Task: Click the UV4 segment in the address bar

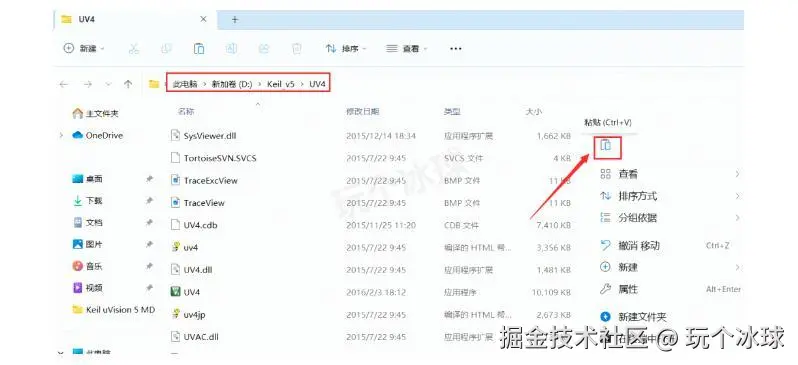Action: pos(317,84)
